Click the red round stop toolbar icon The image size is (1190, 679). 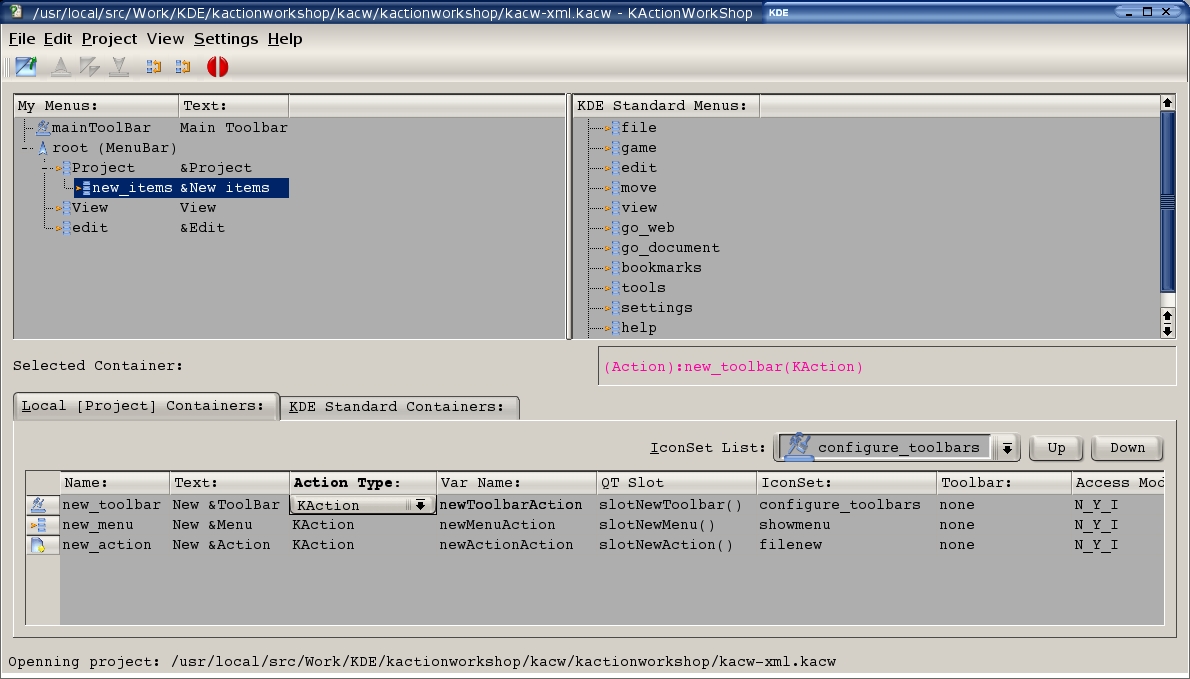(218, 67)
